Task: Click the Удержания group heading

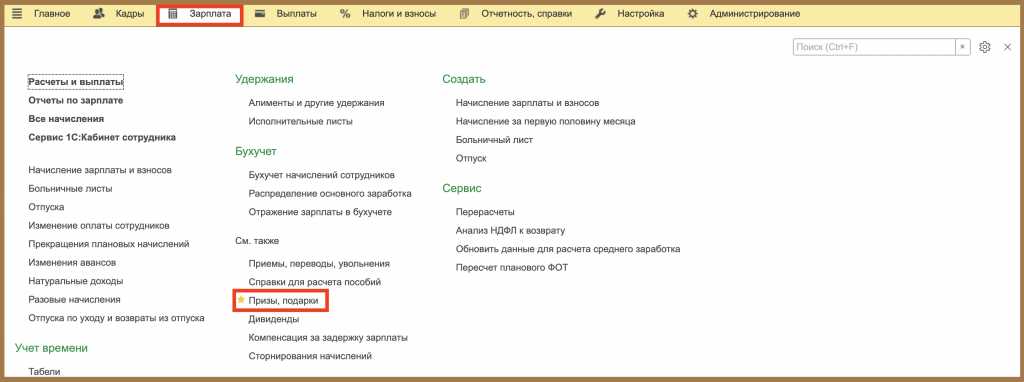Action: [264, 79]
